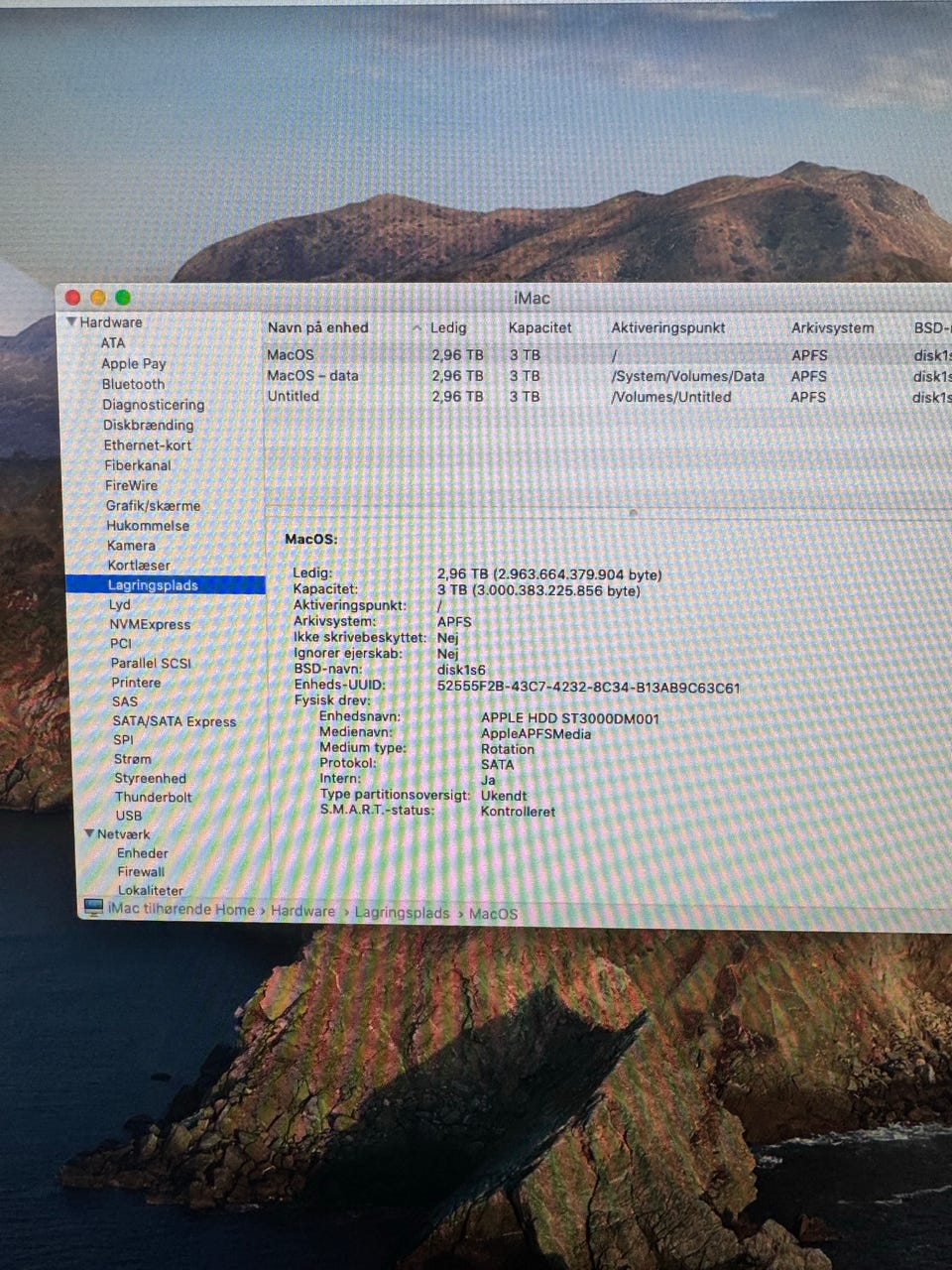Select Kamera in the sidebar
Screen dimensions: 952x1270
[131, 545]
